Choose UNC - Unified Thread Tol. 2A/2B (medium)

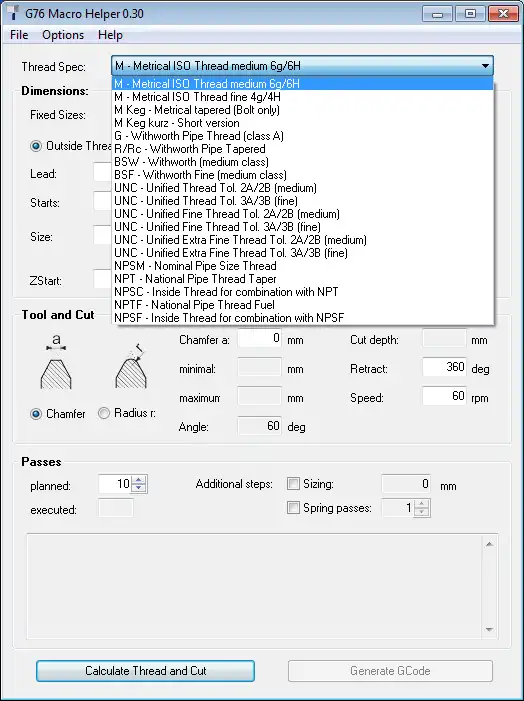coord(303,187)
